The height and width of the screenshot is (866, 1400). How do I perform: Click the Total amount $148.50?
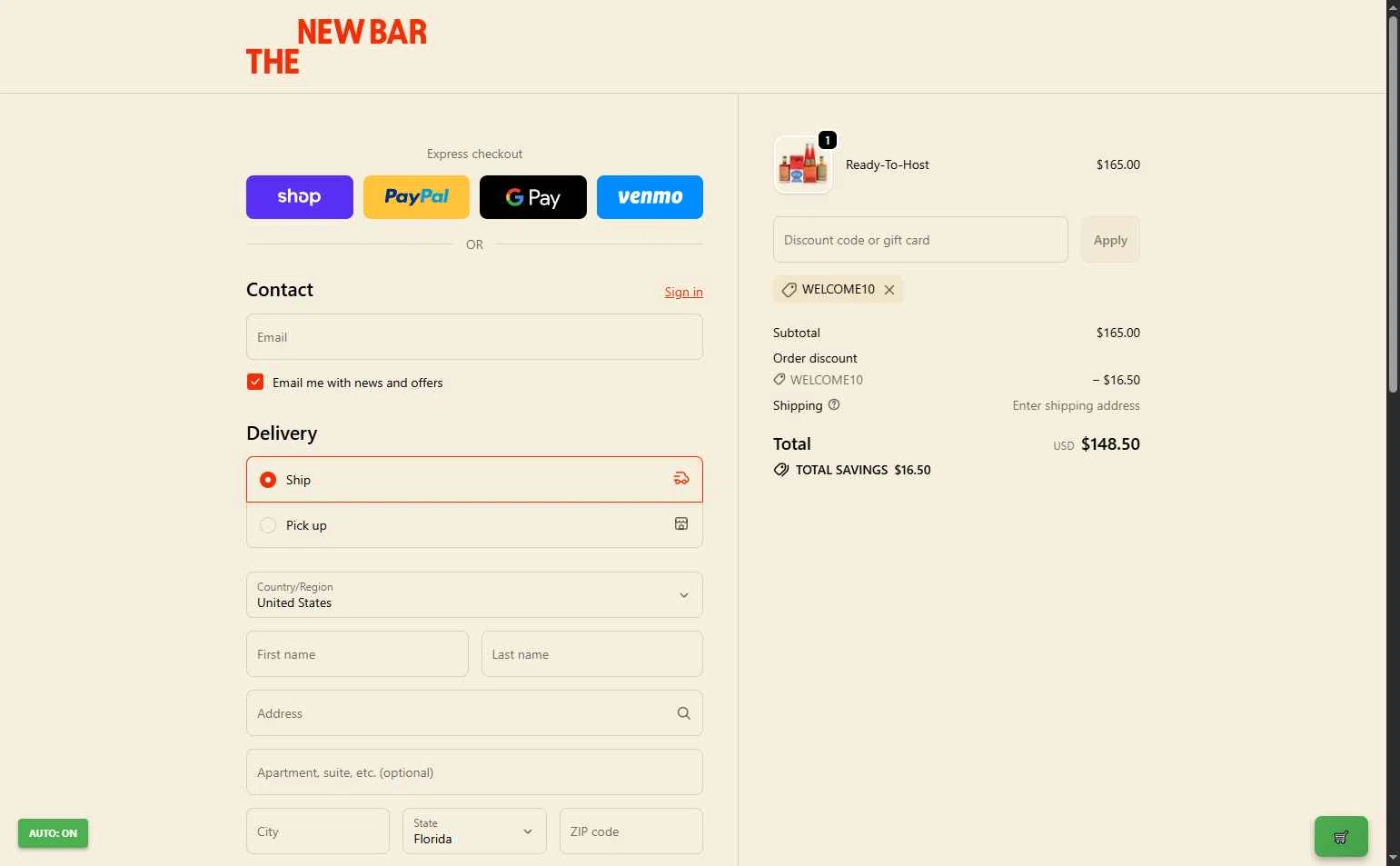[x=1110, y=444]
